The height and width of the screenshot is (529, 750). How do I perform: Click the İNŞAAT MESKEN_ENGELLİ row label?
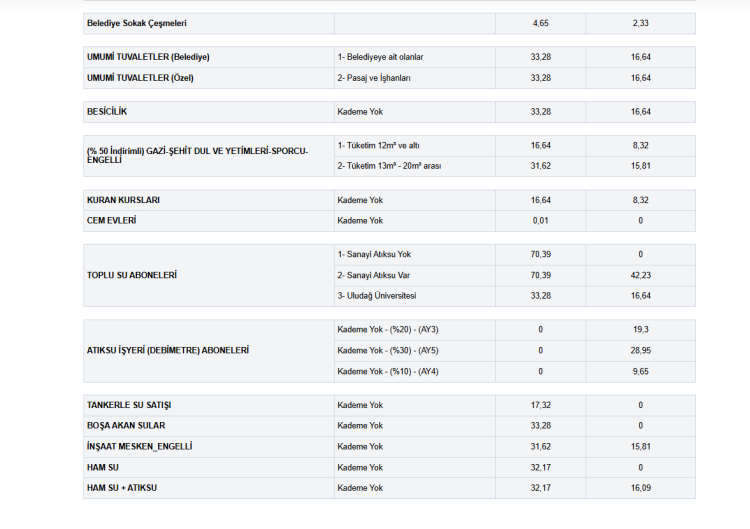pyautogui.click(x=139, y=446)
